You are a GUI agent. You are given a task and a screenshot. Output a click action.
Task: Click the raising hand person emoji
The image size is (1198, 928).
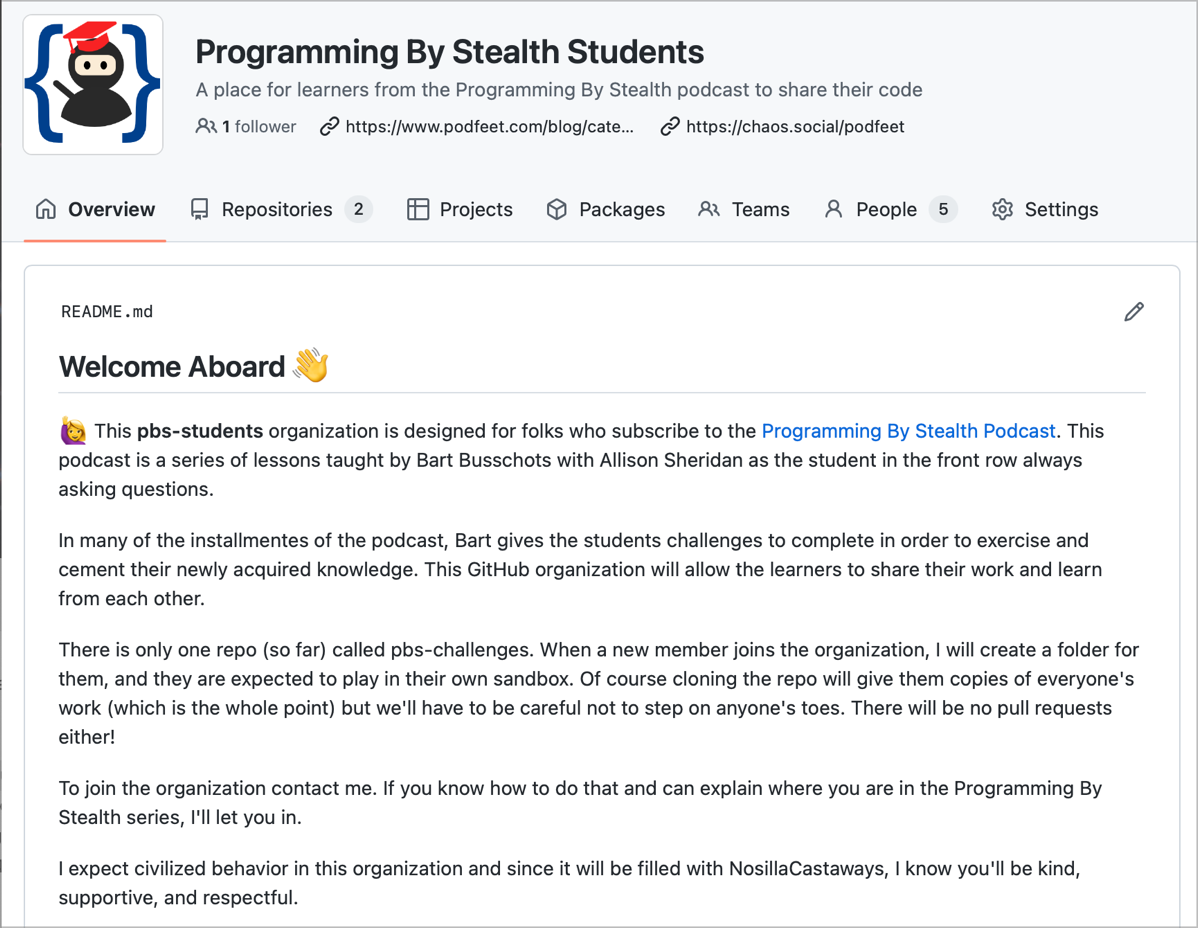pos(73,431)
